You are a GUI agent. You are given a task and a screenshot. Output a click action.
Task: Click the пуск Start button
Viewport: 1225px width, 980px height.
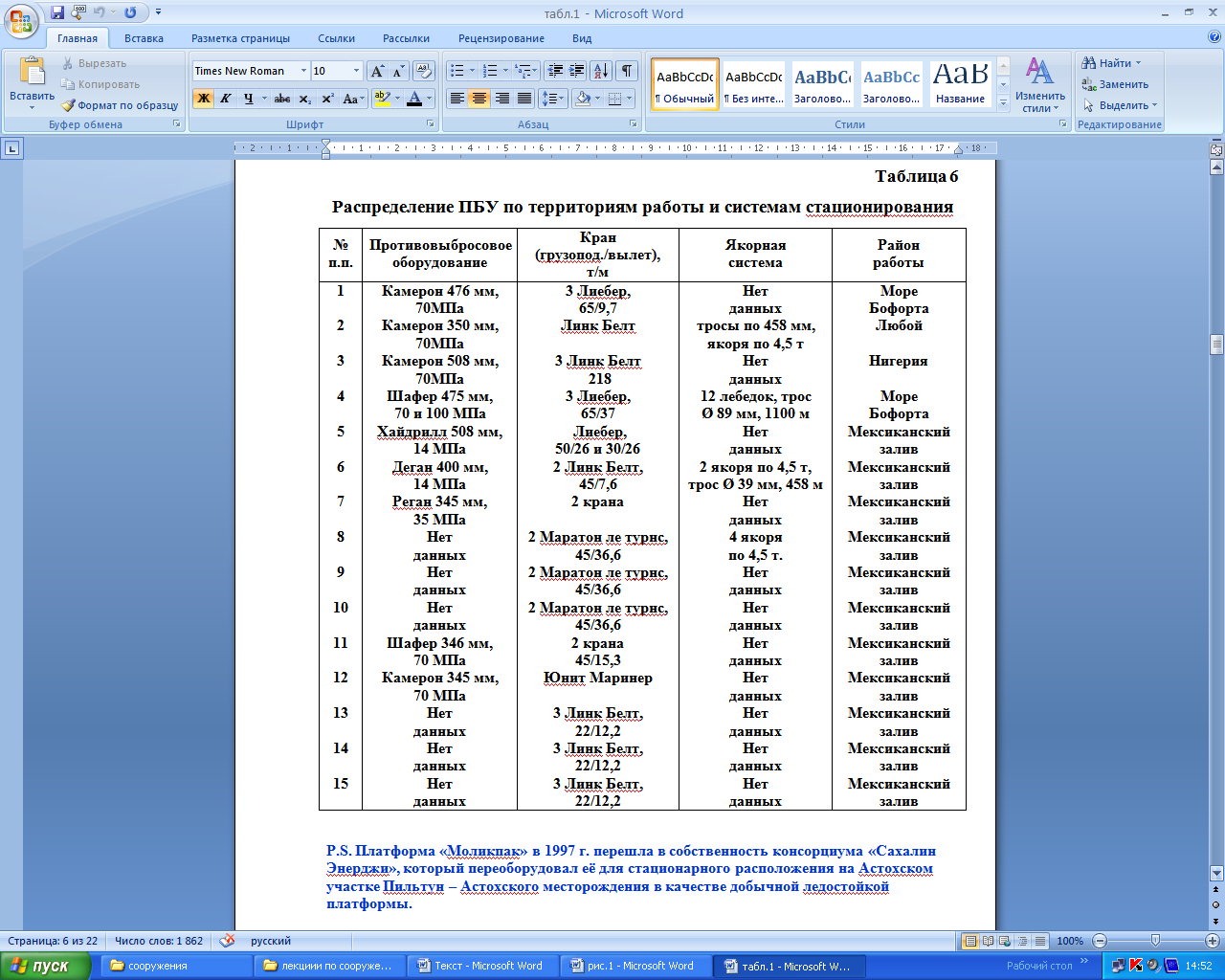46,966
